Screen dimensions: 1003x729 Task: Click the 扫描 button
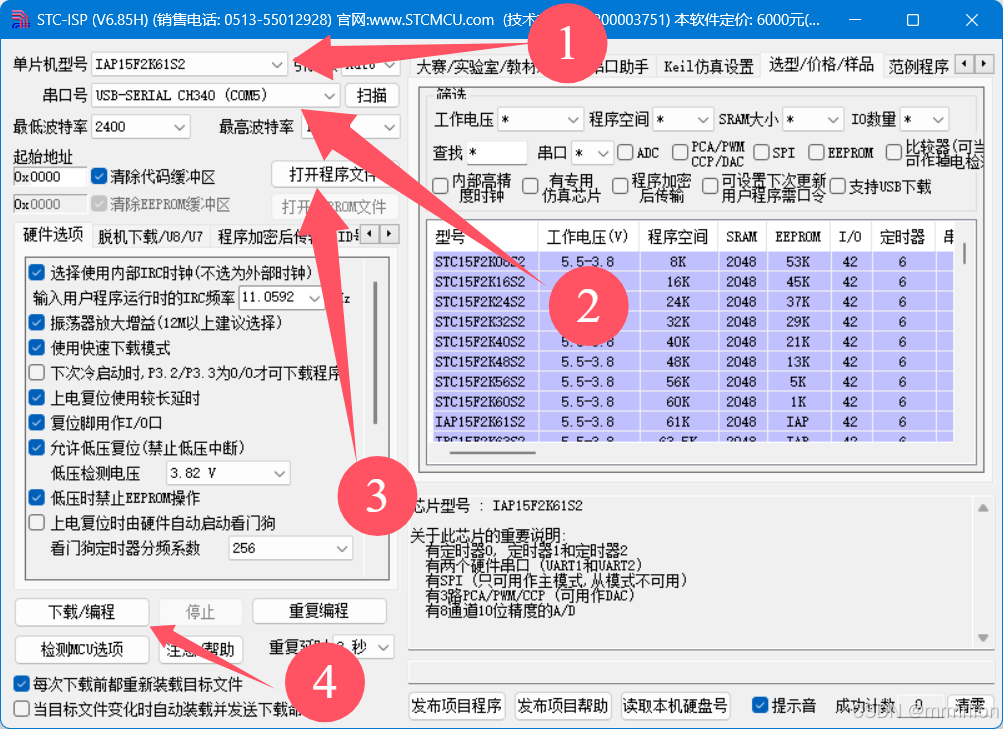(372, 96)
